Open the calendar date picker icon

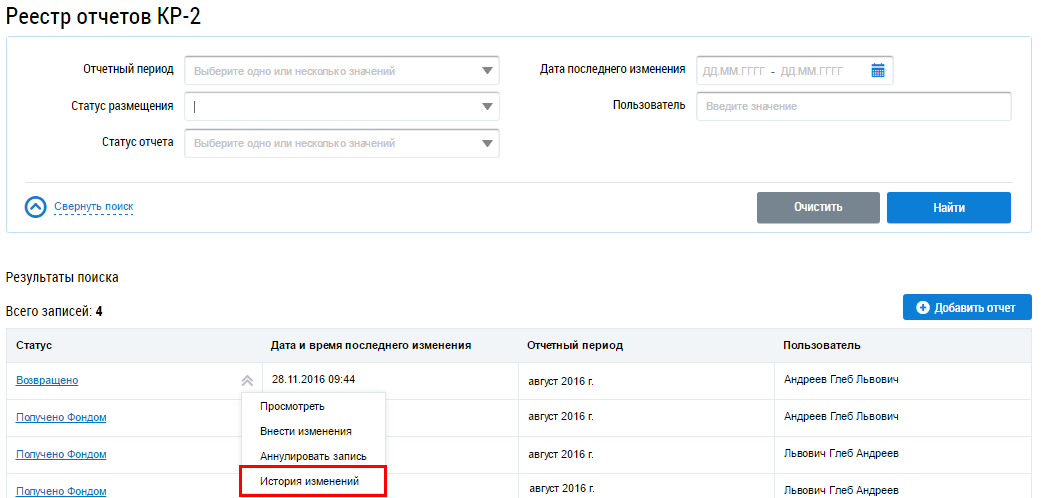coord(878,70)
